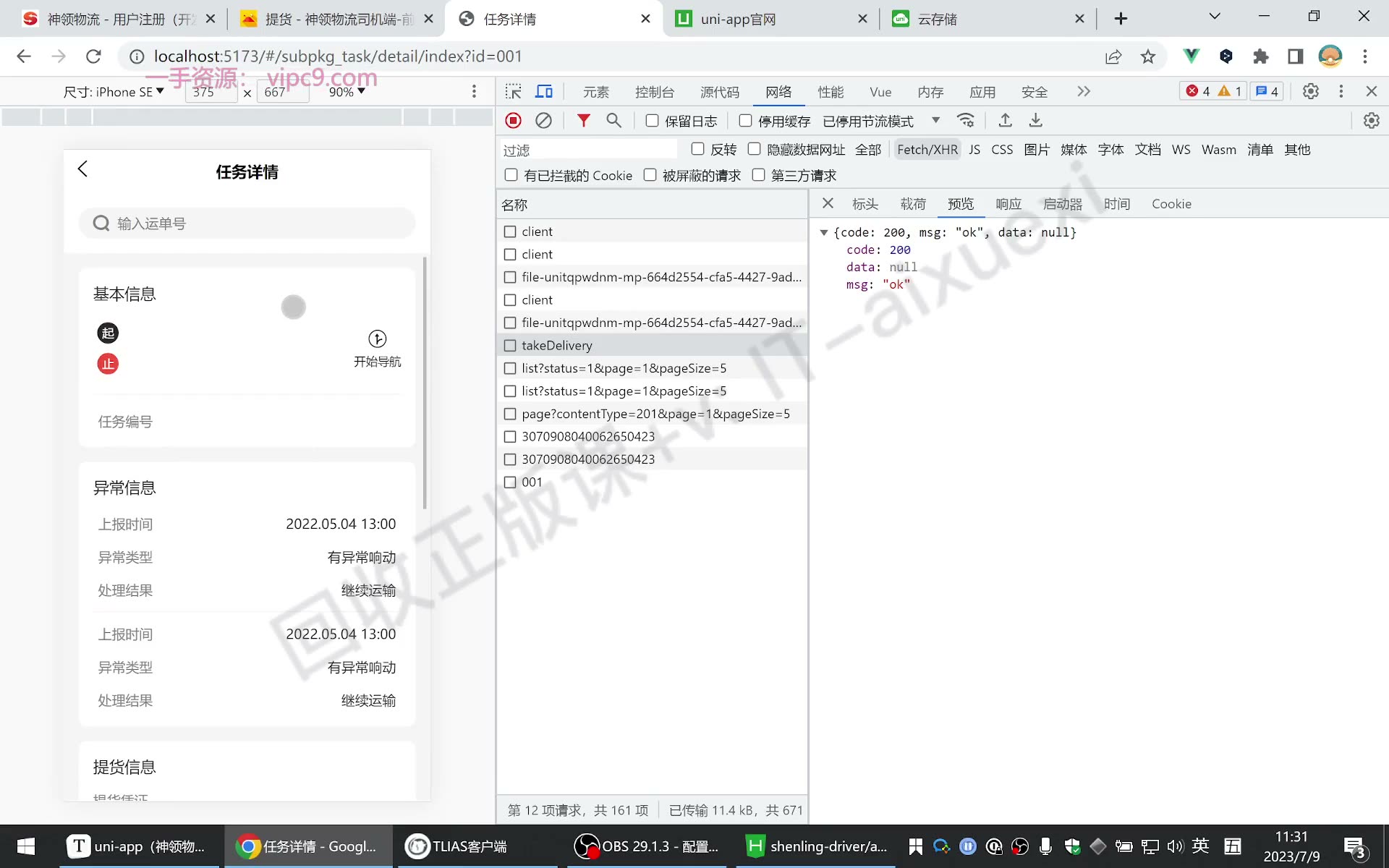Viewport: 1389px width, 868px height.
Task: Open the 90% zoom level dropdown
Action: coord(347,92)
